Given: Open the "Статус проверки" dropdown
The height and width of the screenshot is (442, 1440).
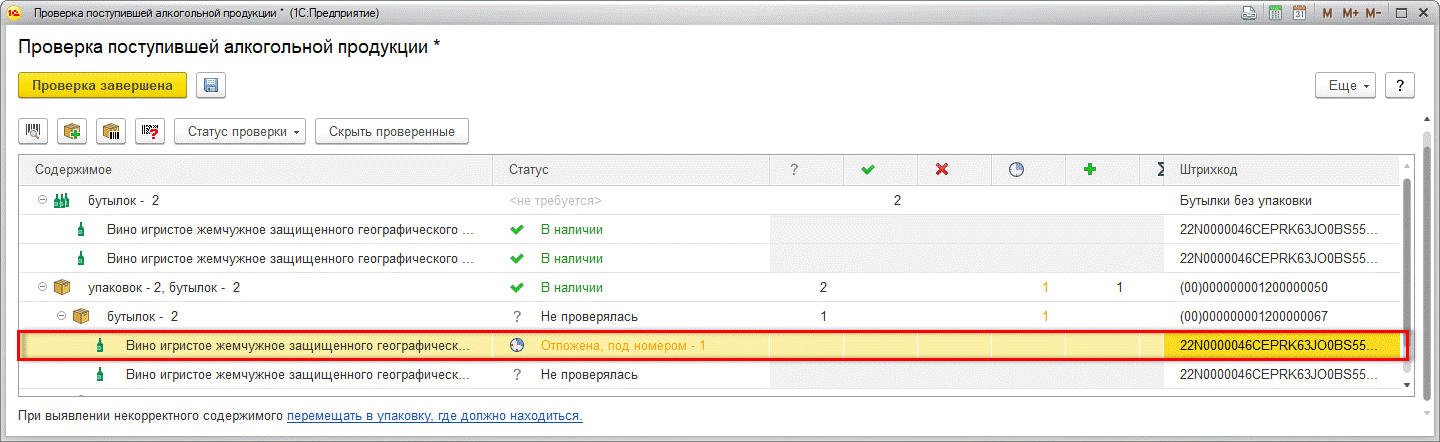Looking at the screenshot, I should pos(240,131).
